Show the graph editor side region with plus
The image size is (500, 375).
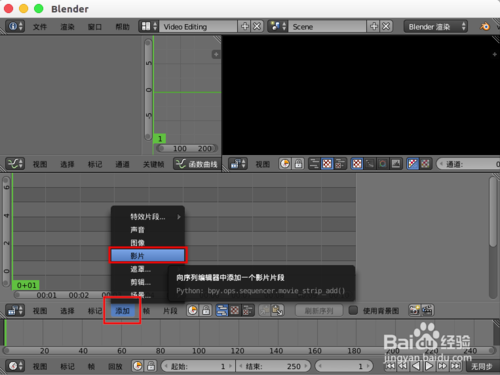[x=216, y=54]
